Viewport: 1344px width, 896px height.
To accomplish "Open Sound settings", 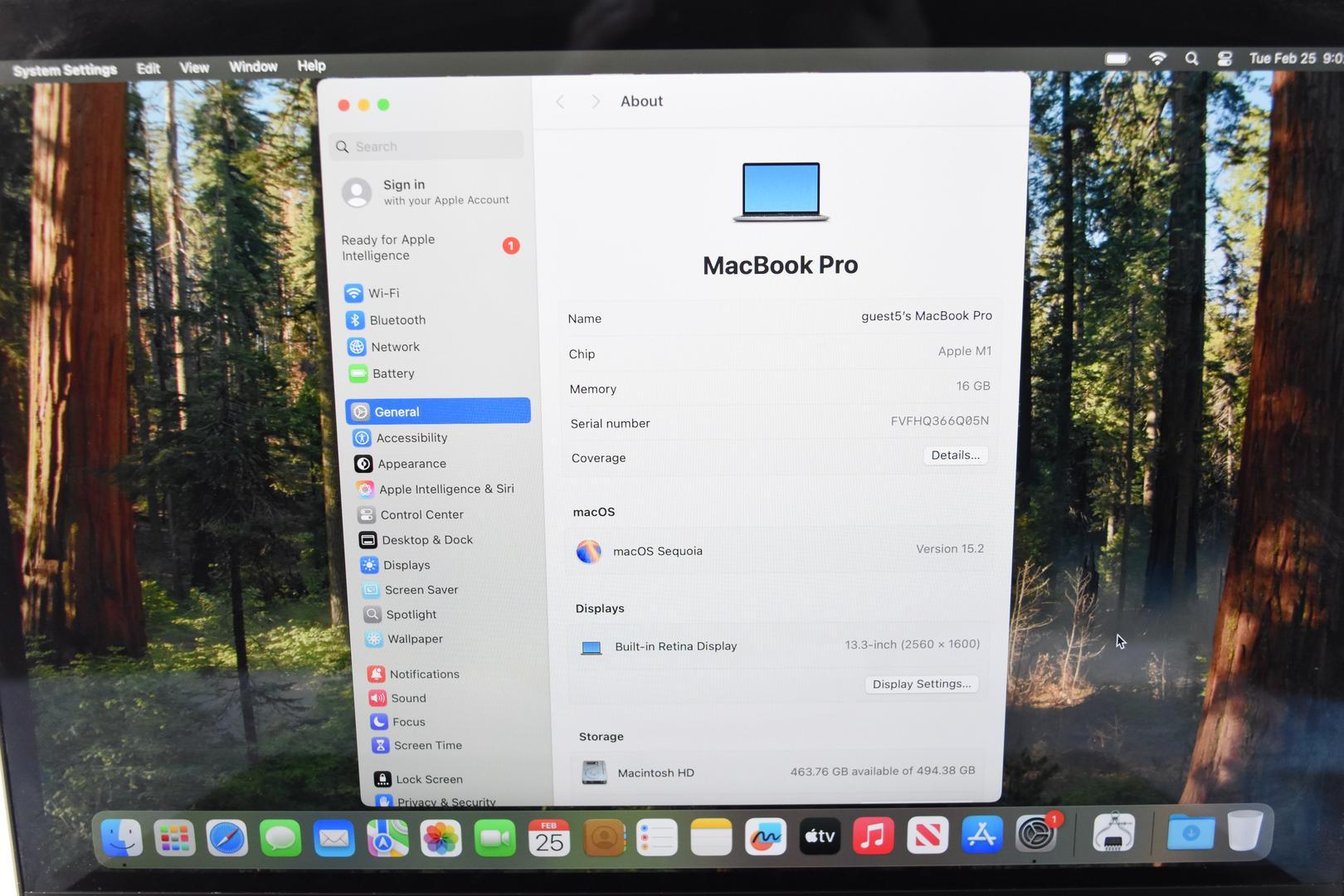I will pyautogui.click(x=398, y=699).
